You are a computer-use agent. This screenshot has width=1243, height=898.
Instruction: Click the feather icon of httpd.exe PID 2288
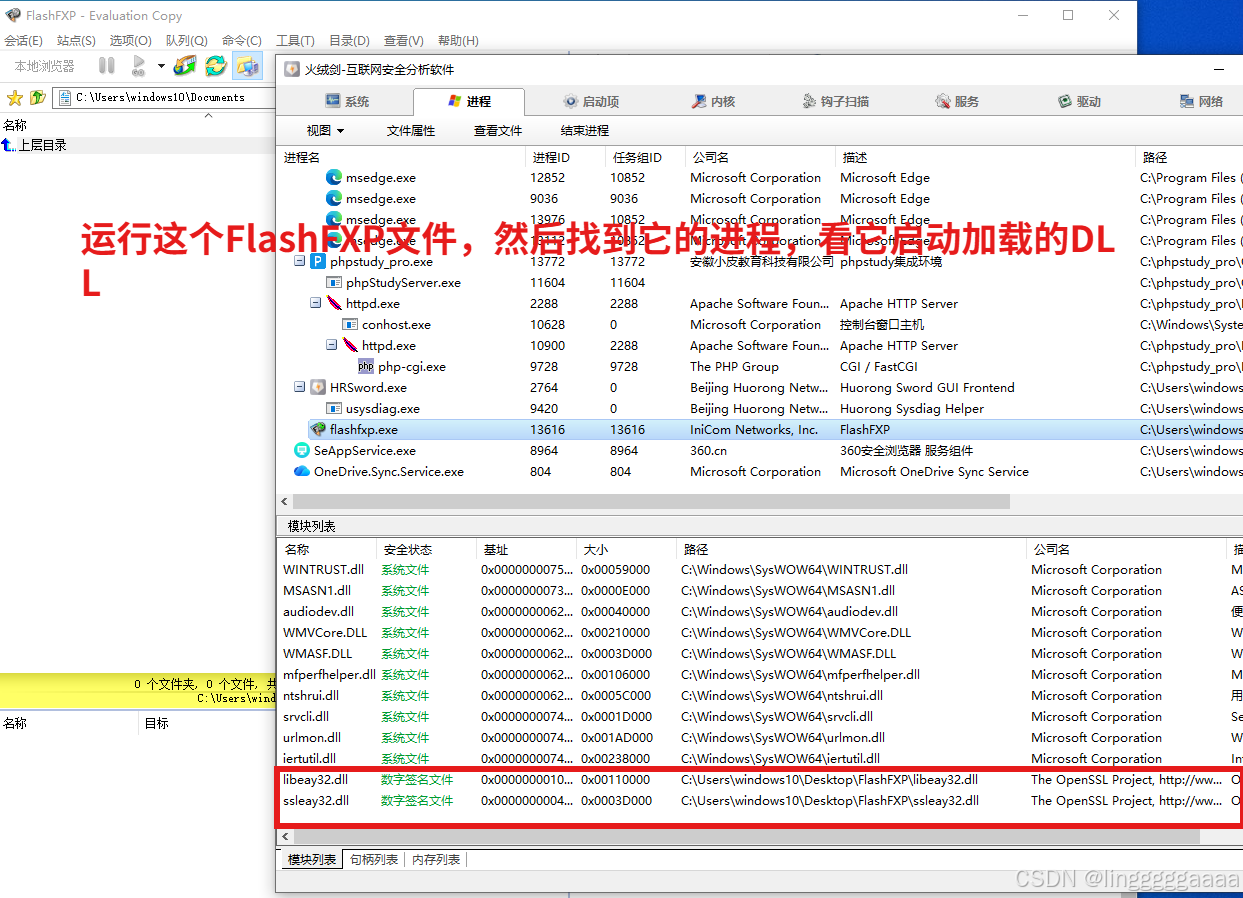(x=334, y=303)
